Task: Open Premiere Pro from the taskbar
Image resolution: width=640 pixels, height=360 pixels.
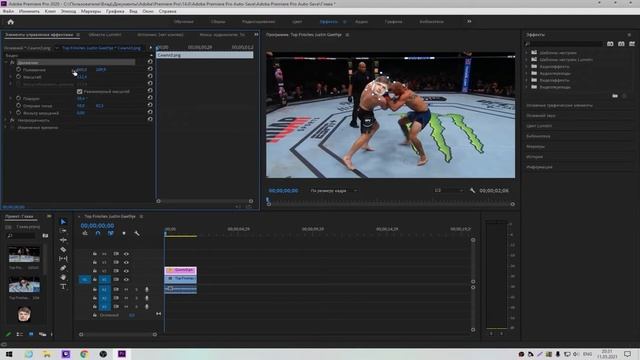Action: [x=122, y=354]
